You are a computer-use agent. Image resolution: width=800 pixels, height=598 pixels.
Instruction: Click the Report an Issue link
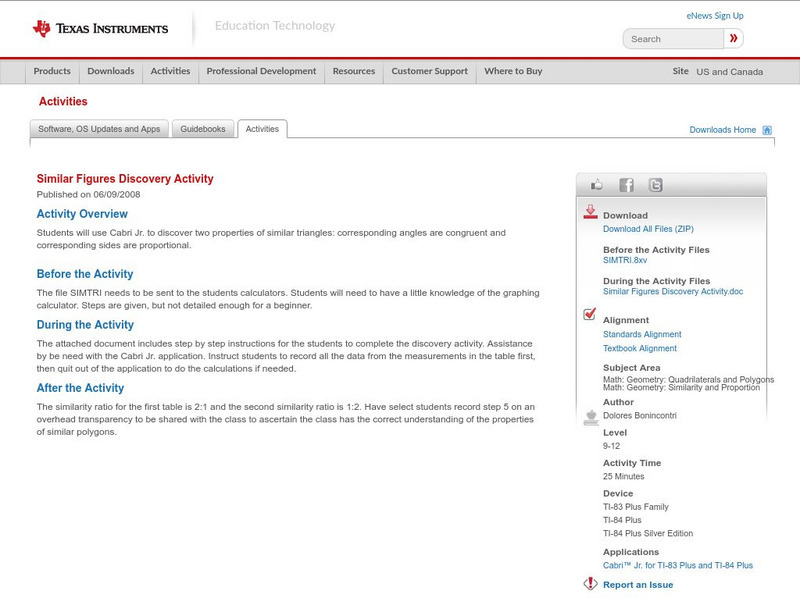(638, 585)
